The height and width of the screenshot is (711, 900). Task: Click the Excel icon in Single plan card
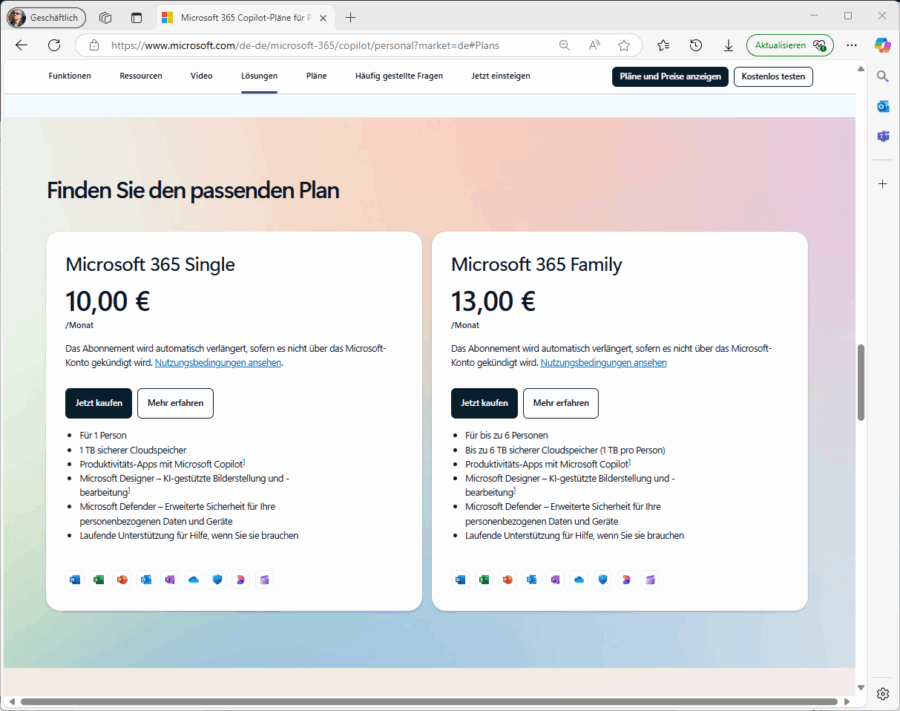pyautogui.click(x=99, y=580)
